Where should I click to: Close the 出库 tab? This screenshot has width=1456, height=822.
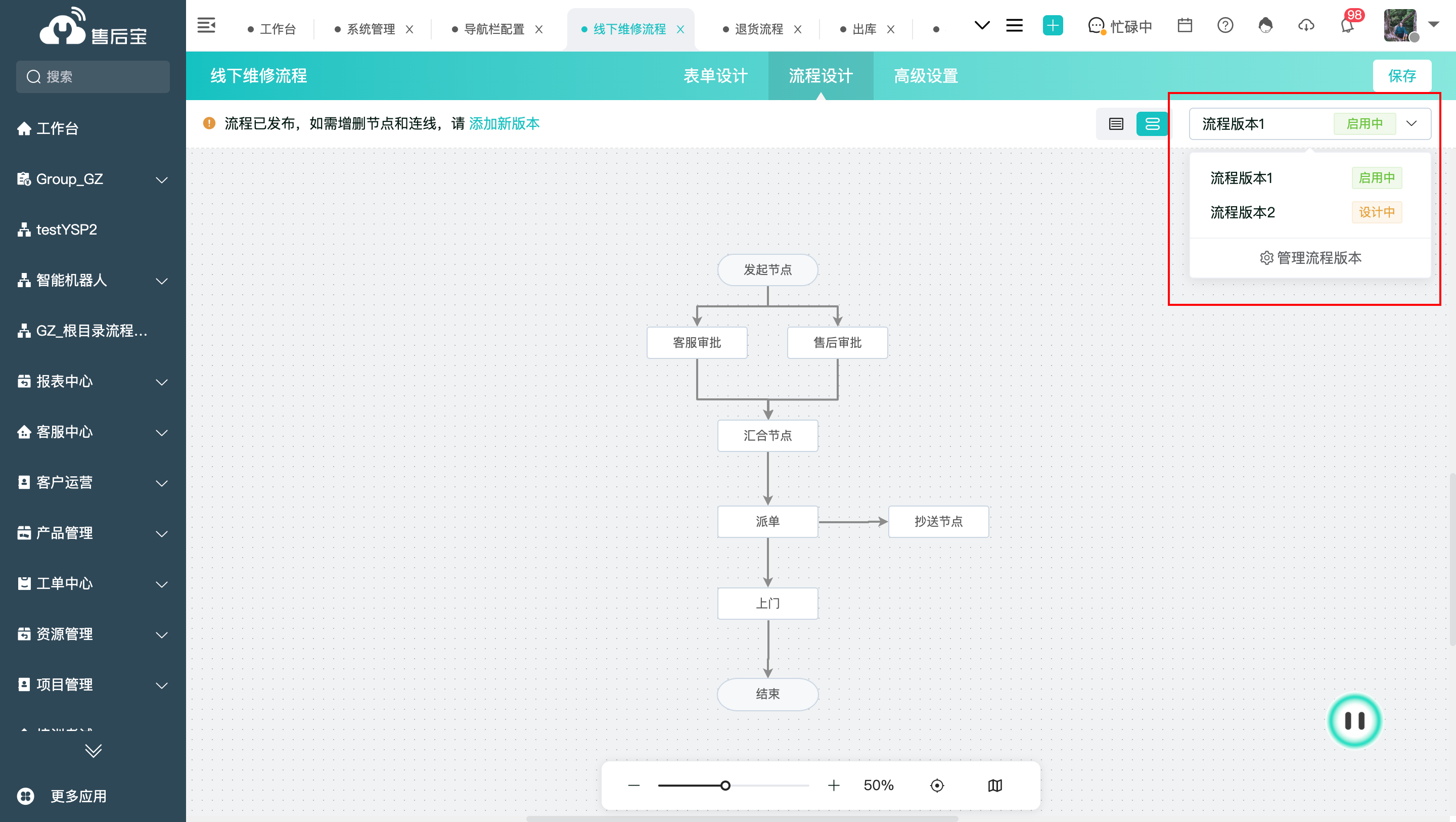point(891,29)
